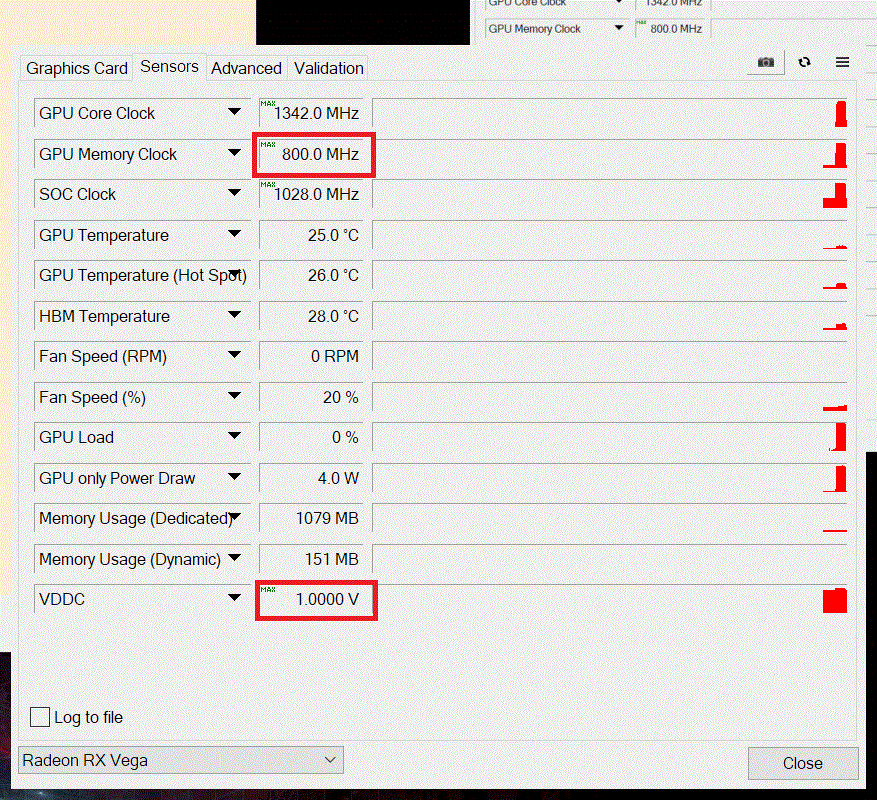Expand the GPU Memory Clock sensor dropdown

pyautogui.click(x=234, y=153)
